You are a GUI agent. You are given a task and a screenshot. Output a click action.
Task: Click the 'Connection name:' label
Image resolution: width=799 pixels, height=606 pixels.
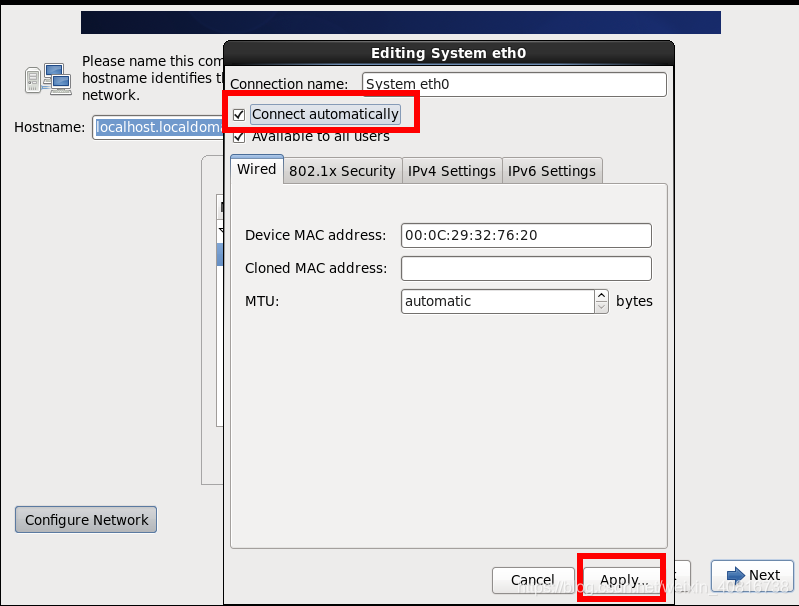point(289,84)
